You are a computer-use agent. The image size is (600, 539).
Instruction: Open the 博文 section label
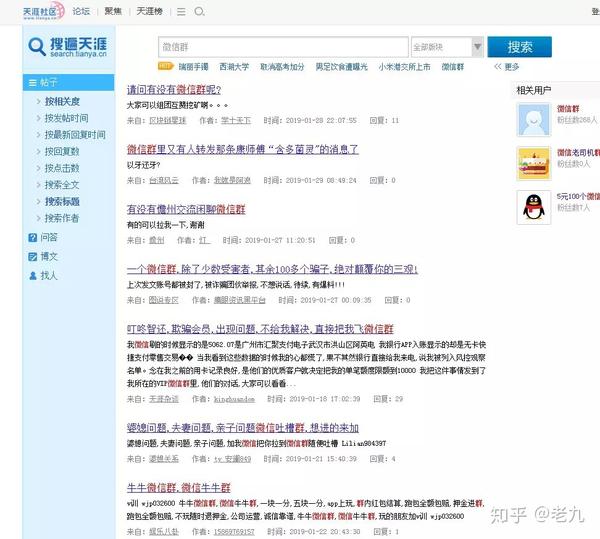49,257
